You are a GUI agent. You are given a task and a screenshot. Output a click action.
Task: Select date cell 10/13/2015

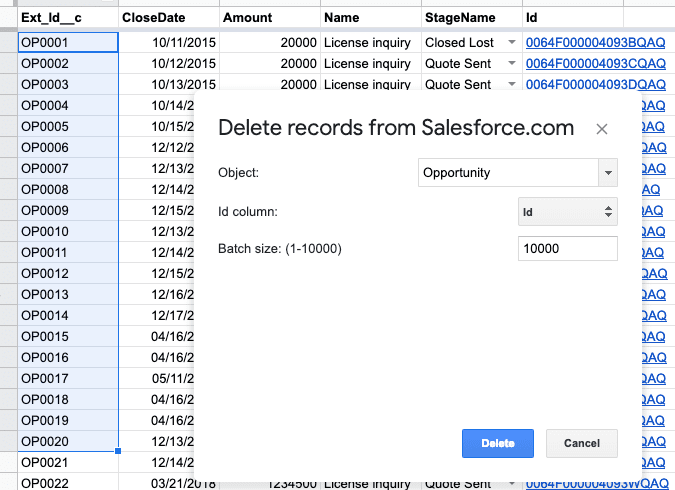169,84
